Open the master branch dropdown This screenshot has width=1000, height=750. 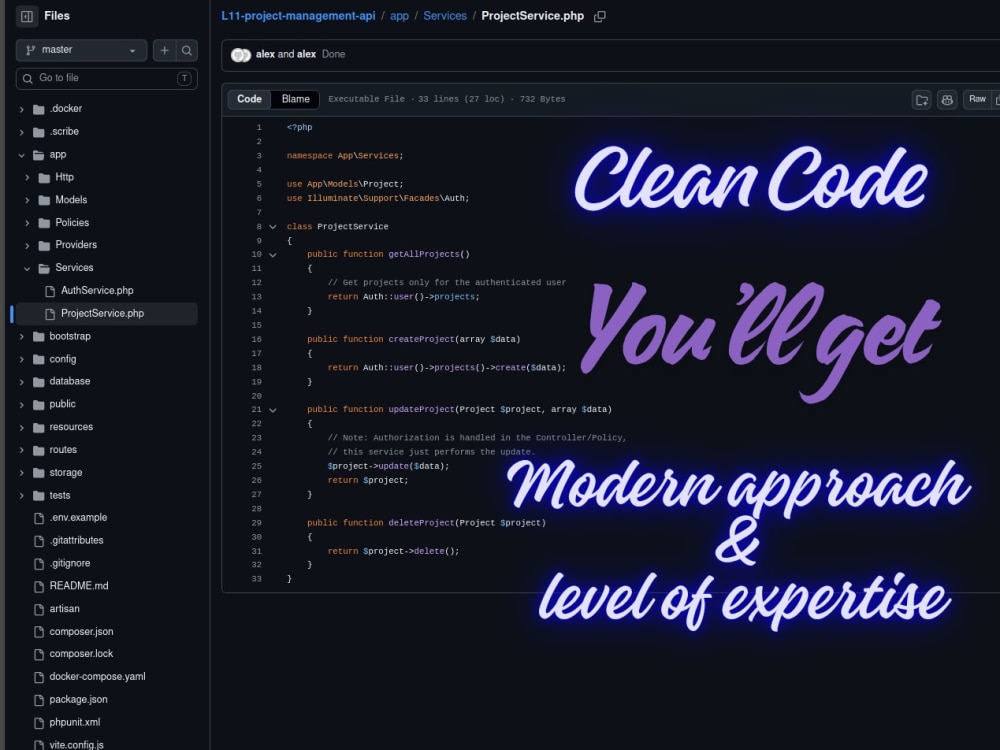coord(81,50)
